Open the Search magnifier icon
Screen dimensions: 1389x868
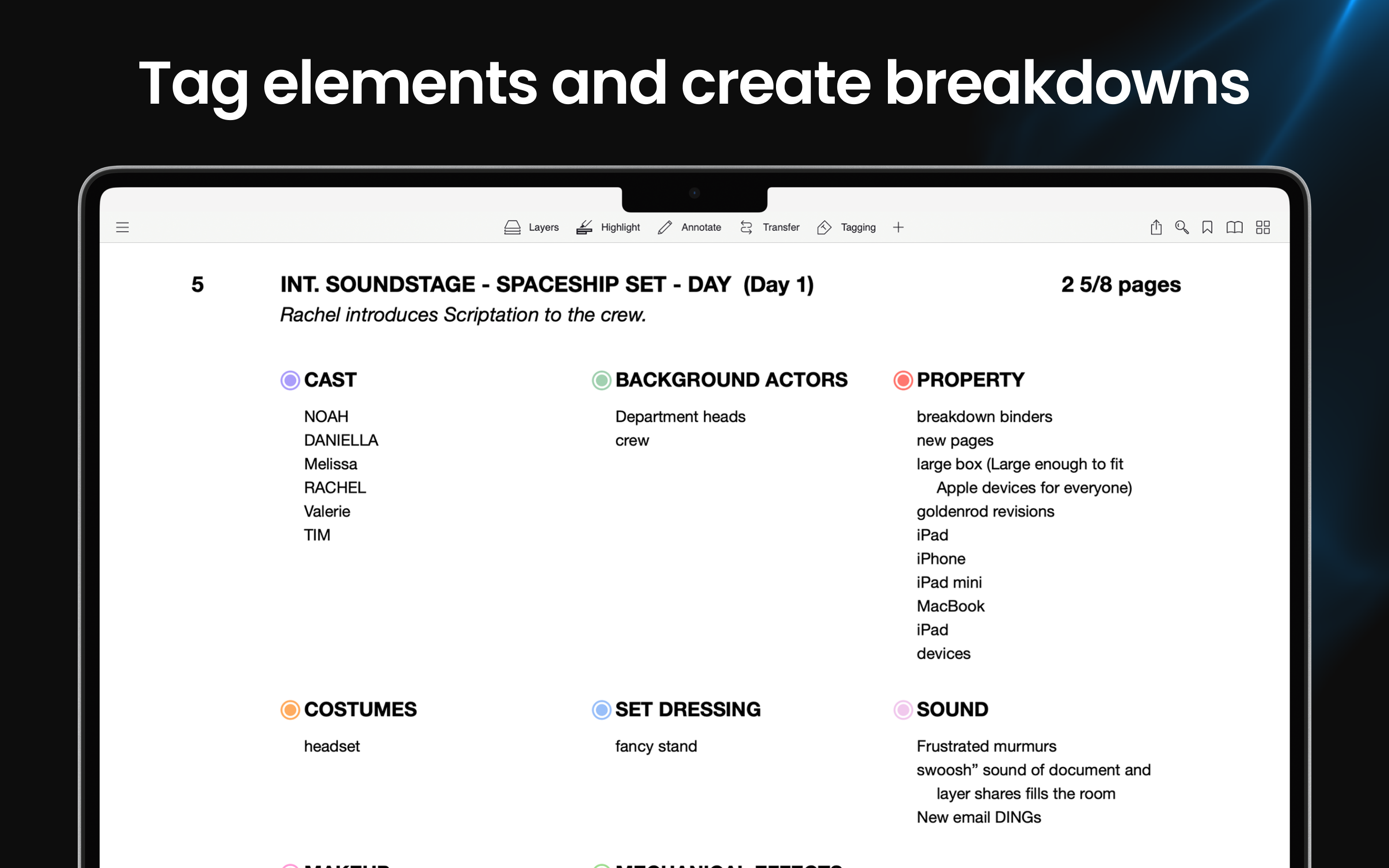point(1181,227)
